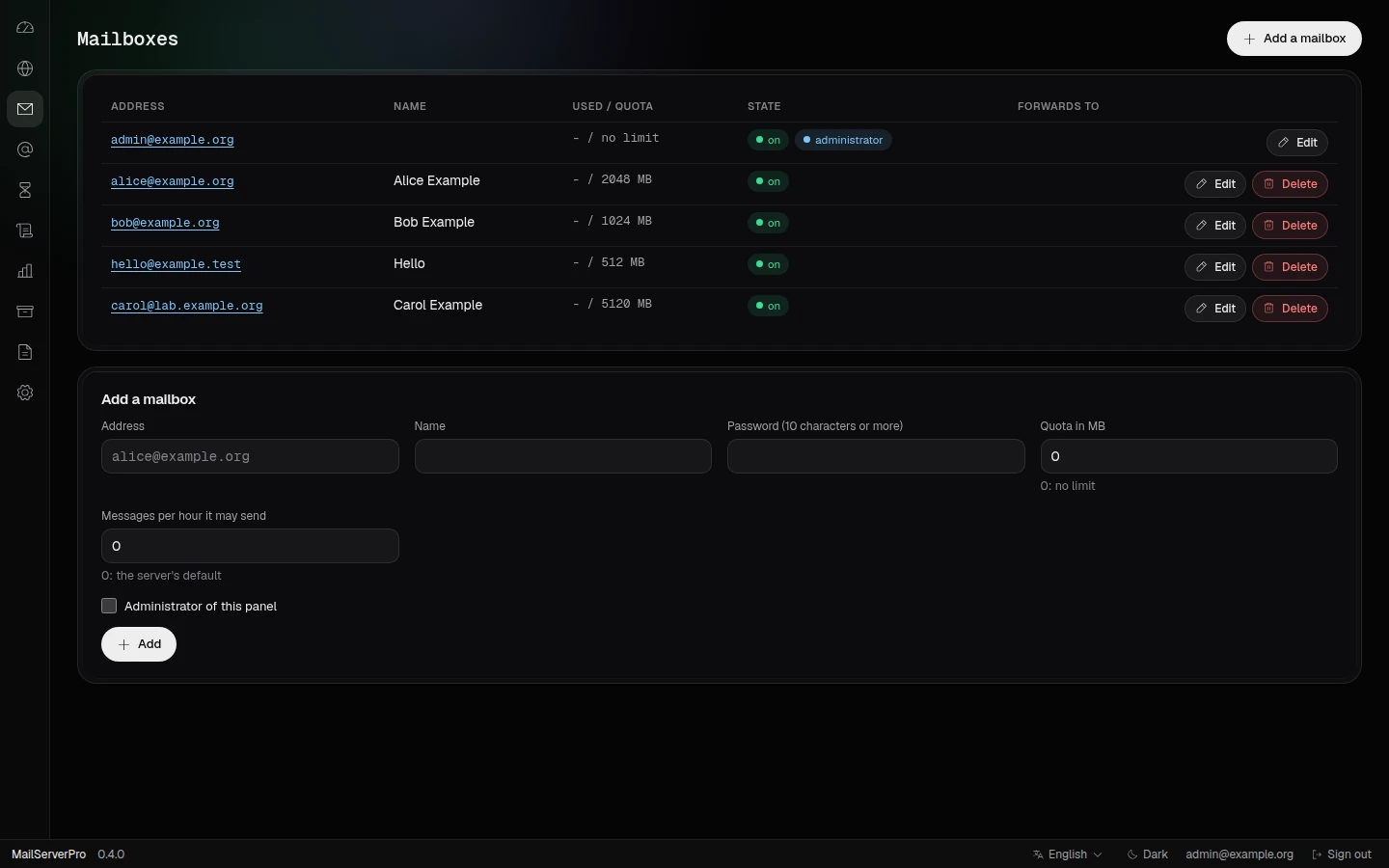Screen dimensions: 1389x868
Task: Toggle the Dark theme in the footer
Action: click(x=1148, y=854)
